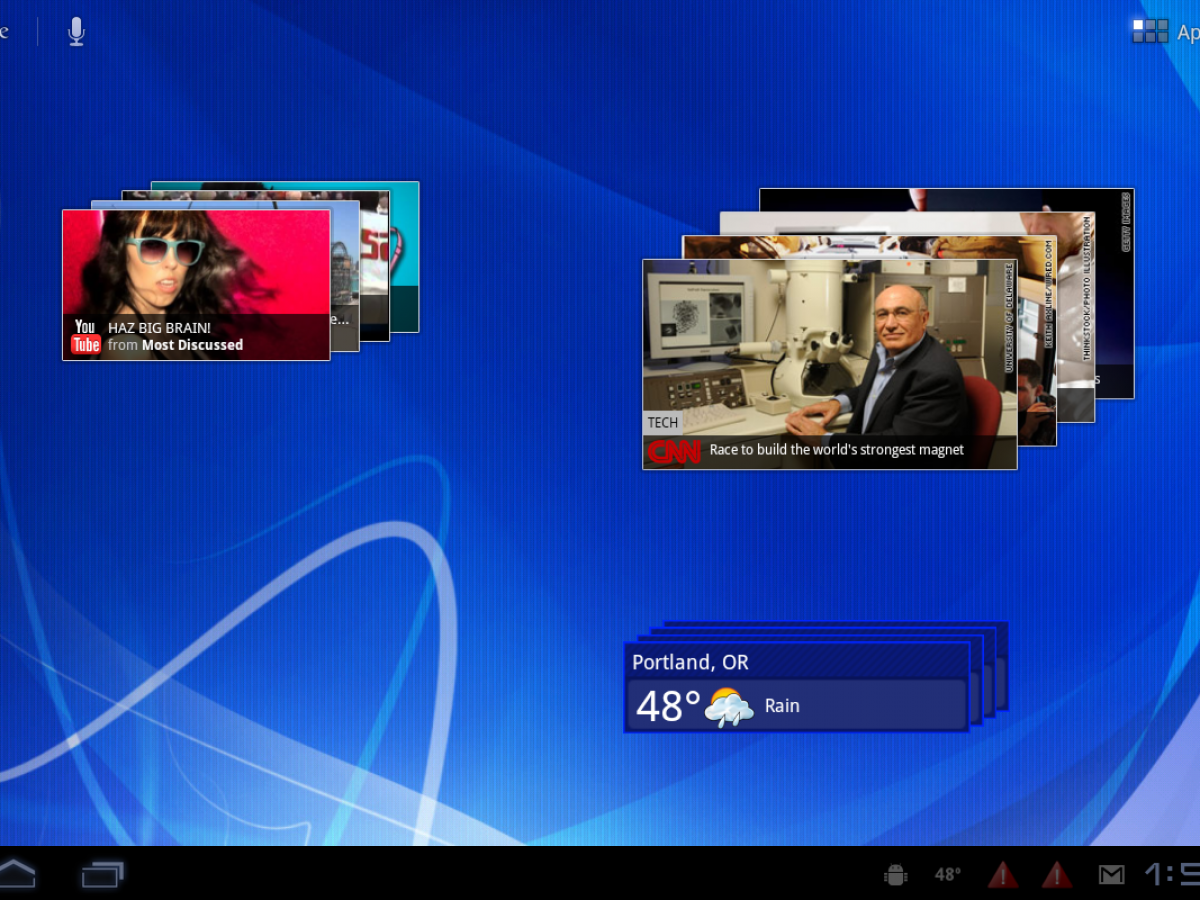1200x900 pixels.
Task: Open the Recent Apps button
Action: pos(102,875)
